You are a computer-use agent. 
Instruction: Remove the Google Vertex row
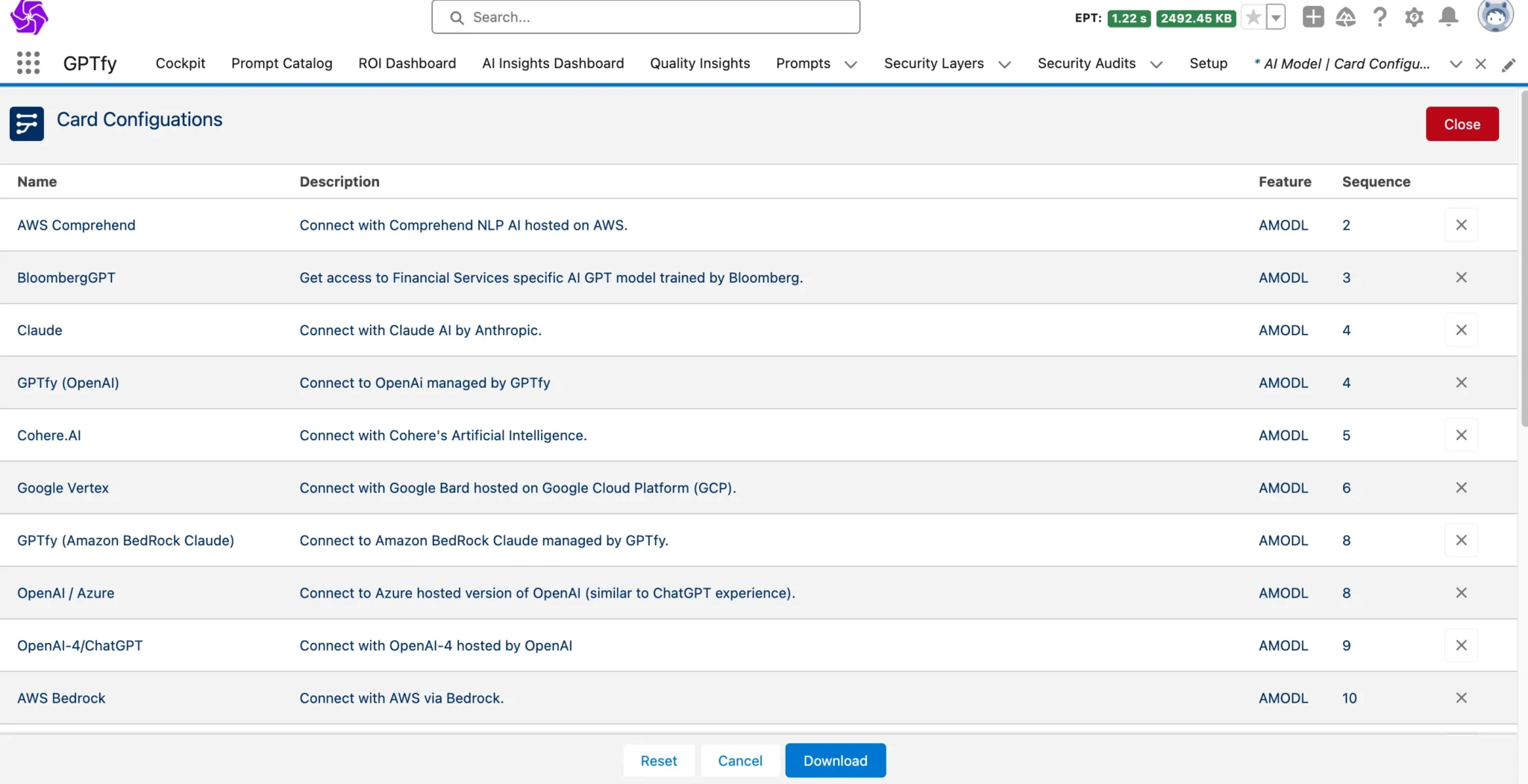pos(1462,488)
